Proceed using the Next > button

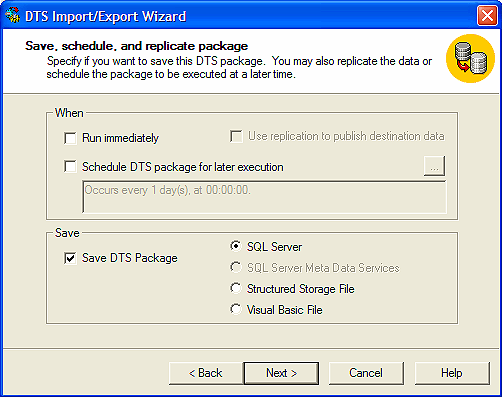click(281, 373)
